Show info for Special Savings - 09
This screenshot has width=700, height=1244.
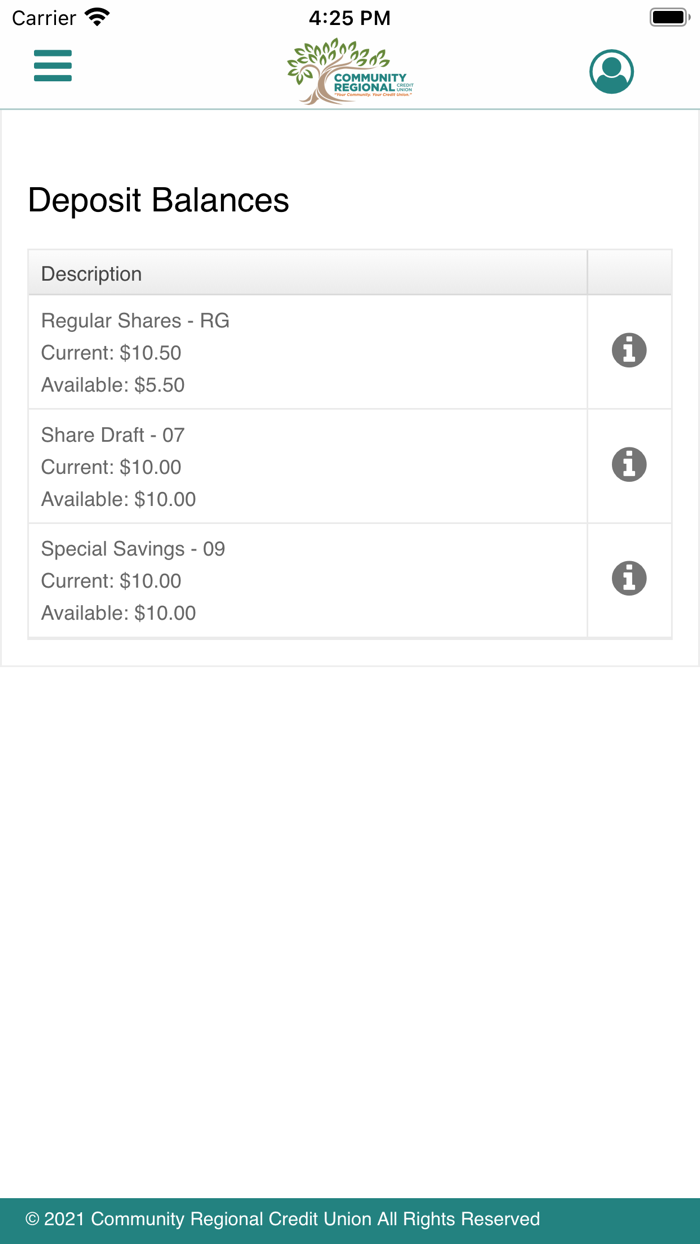click(629, 579)
